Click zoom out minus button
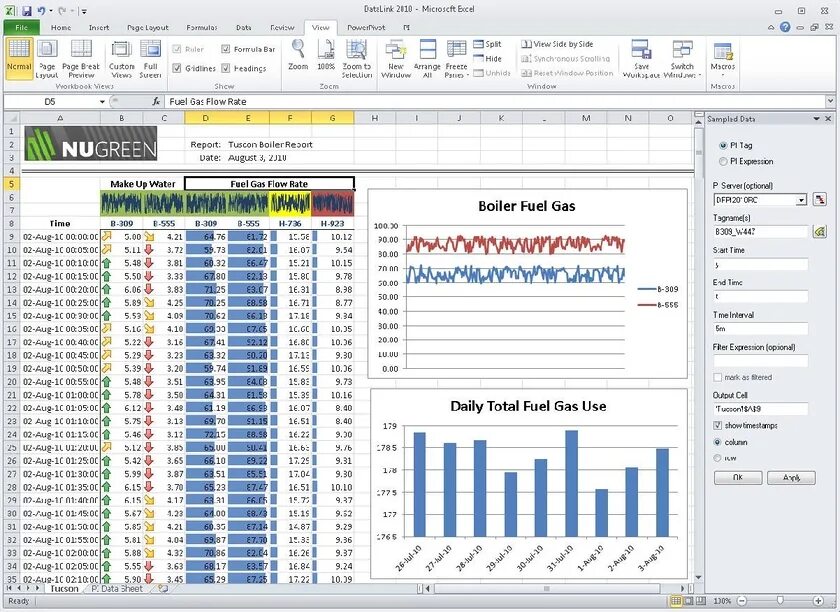Image resolution: width=840 pixels, height=612 pixels. (742, 601)
